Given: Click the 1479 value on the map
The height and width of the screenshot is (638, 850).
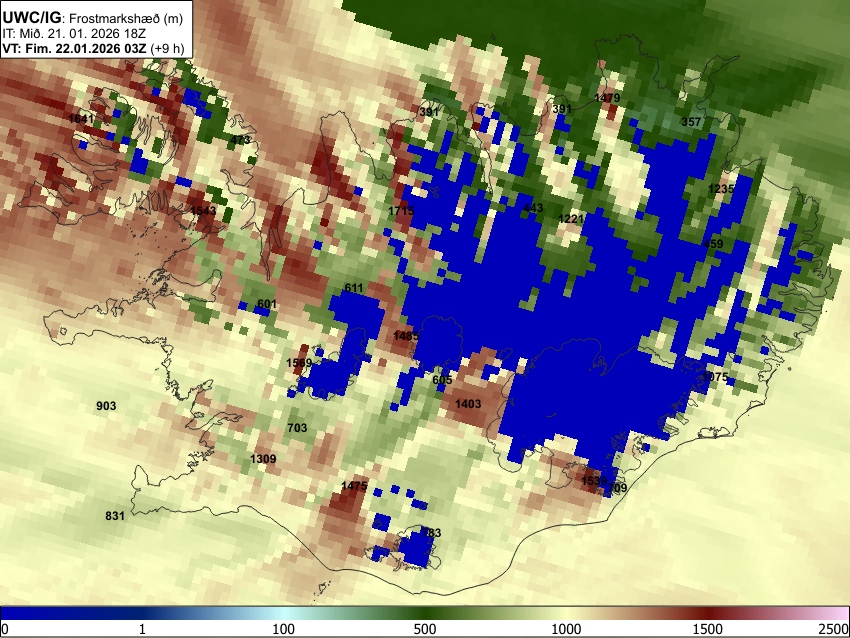Looking at the screenshot, I should pyautogui.click(x=607, y=98).
